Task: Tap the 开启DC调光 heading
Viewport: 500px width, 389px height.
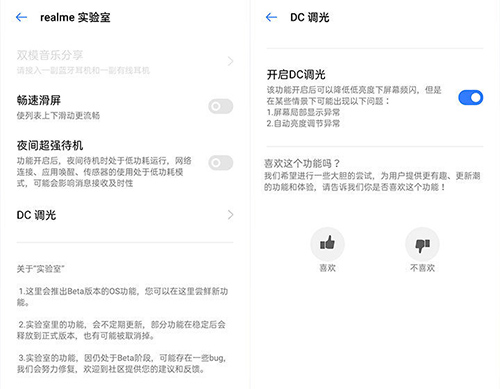Action: [x=296, y=74]
